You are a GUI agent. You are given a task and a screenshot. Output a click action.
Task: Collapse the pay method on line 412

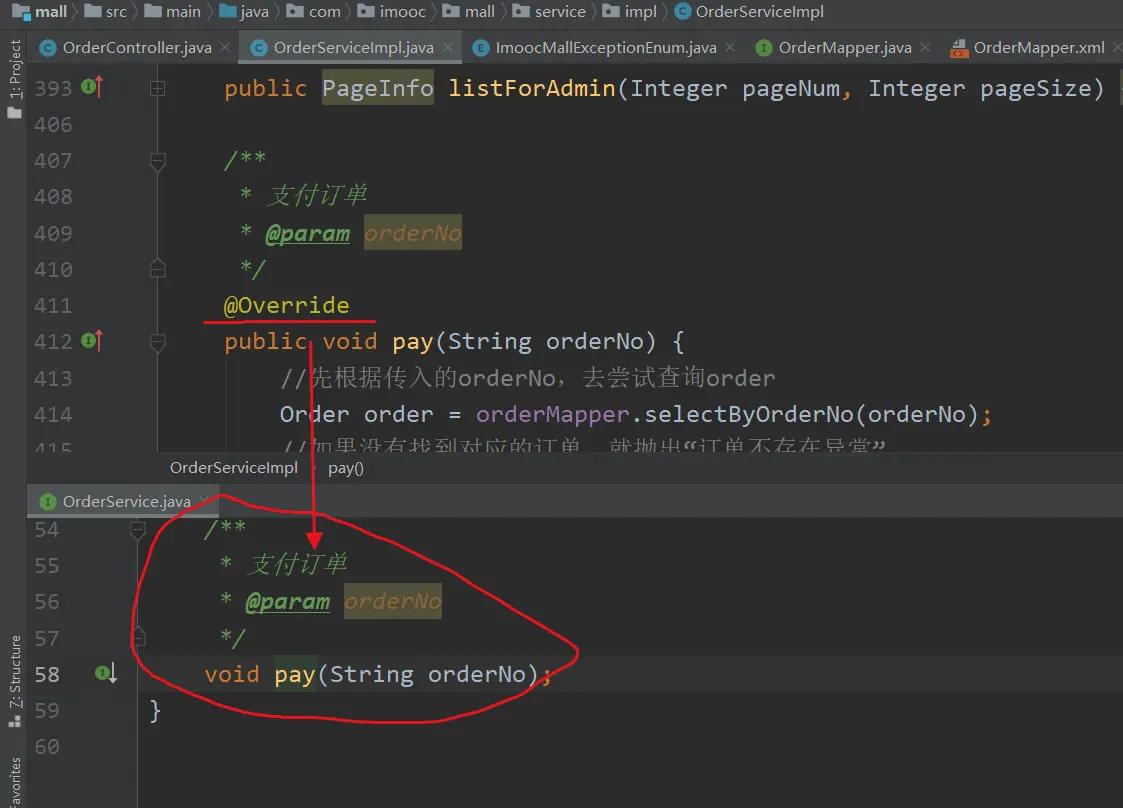pyautogui.click(x=158, y=342)
